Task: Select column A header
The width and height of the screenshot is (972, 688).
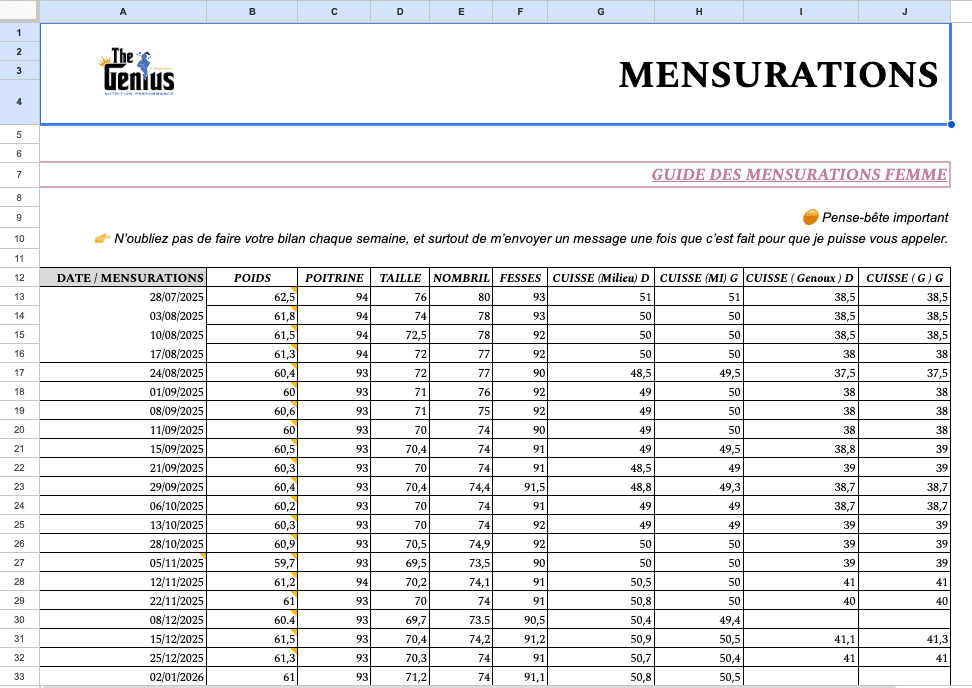Action: 123,12
